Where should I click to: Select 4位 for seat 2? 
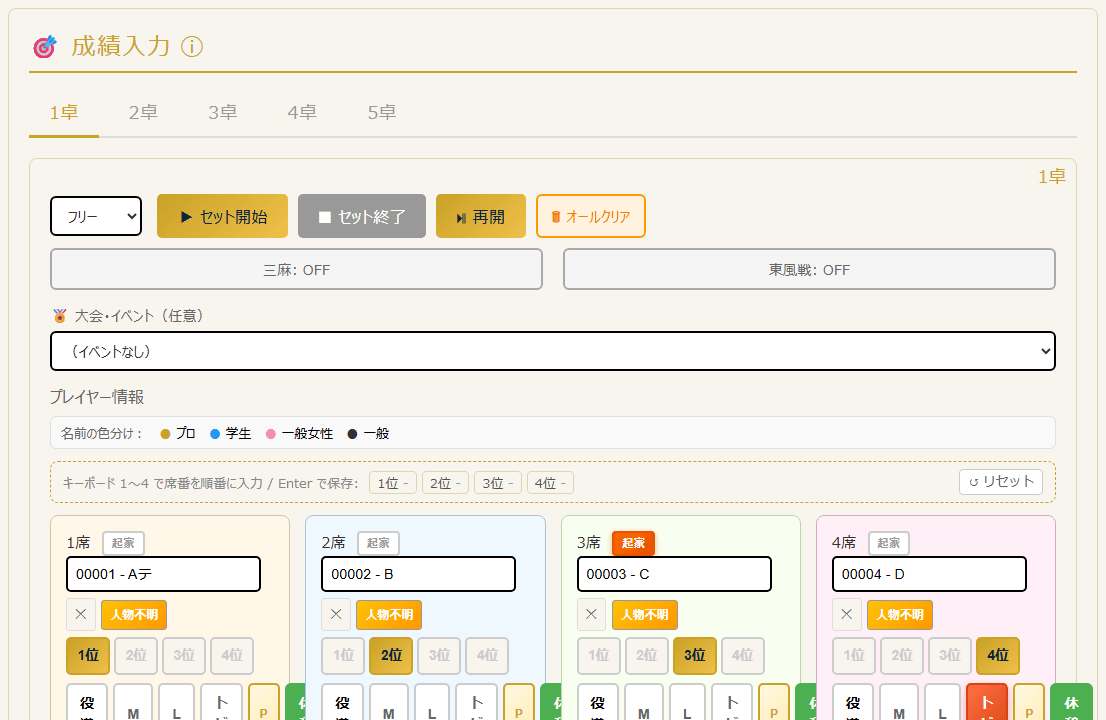(x=487, y=656)
